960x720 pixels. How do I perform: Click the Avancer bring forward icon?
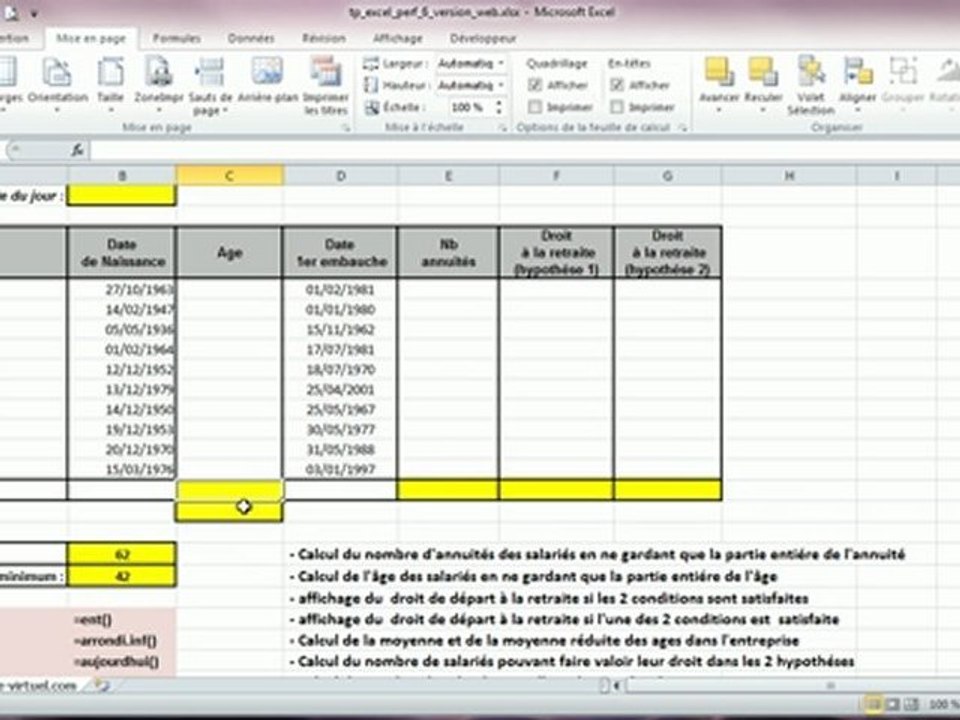(x=719, y=72)
